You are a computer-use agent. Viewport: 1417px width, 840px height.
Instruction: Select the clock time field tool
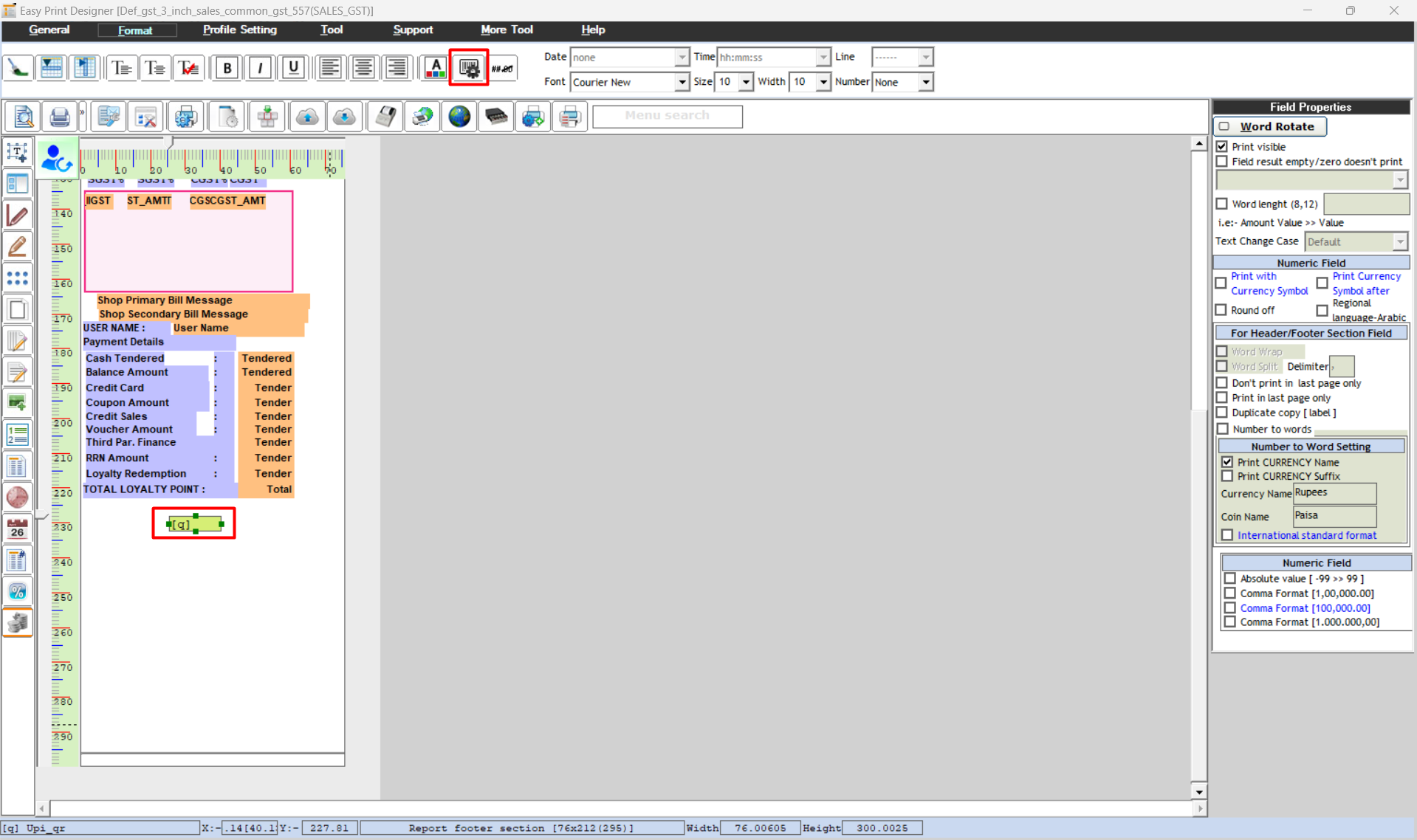pos(17,498)
